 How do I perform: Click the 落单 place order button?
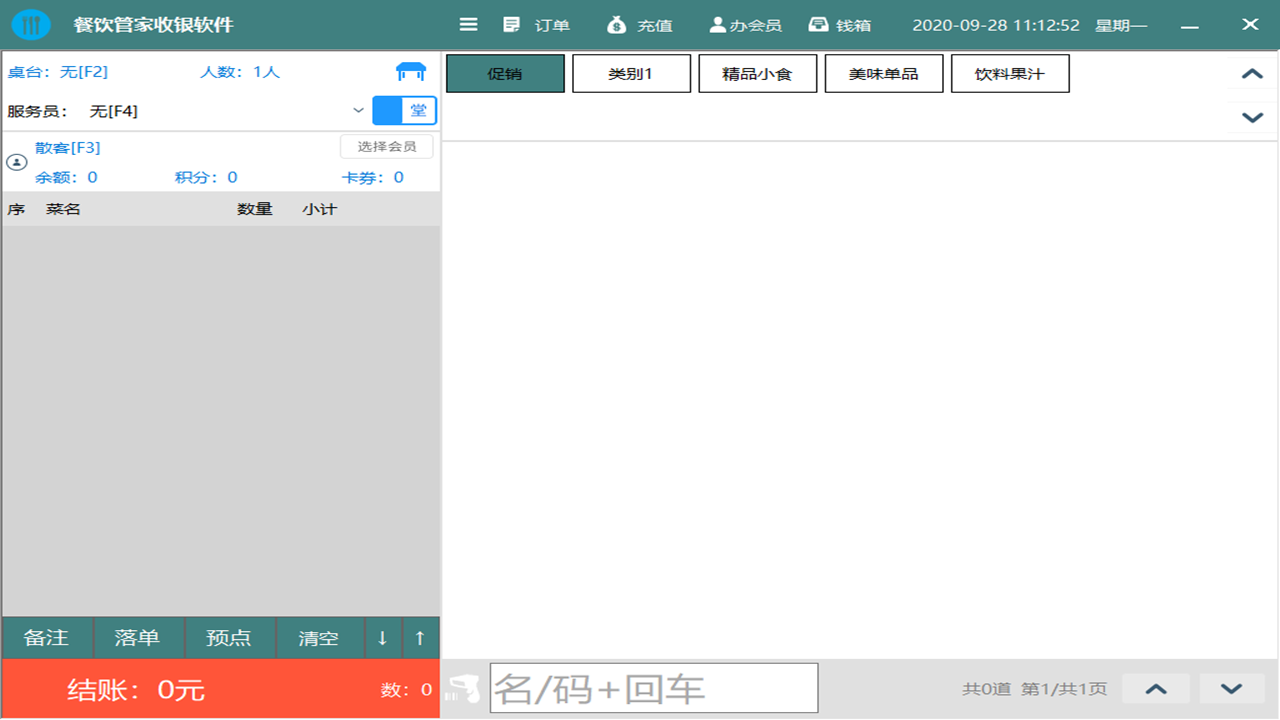point(138,638)
